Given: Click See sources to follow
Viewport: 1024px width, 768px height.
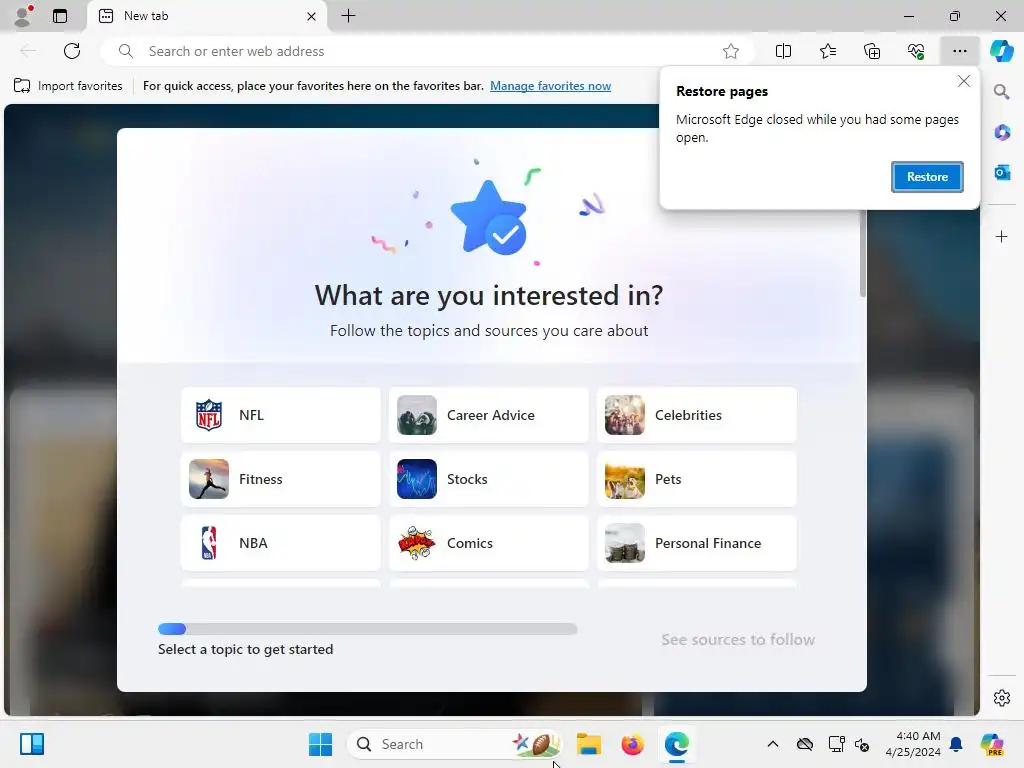Looking at the screenshot, I should point(738,639).
